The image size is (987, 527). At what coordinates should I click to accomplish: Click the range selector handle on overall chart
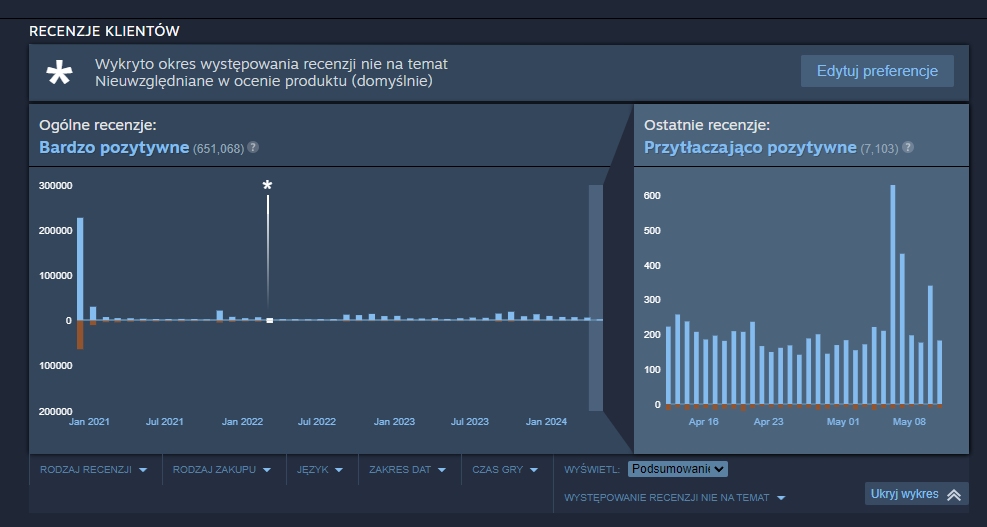coord(596,298)
